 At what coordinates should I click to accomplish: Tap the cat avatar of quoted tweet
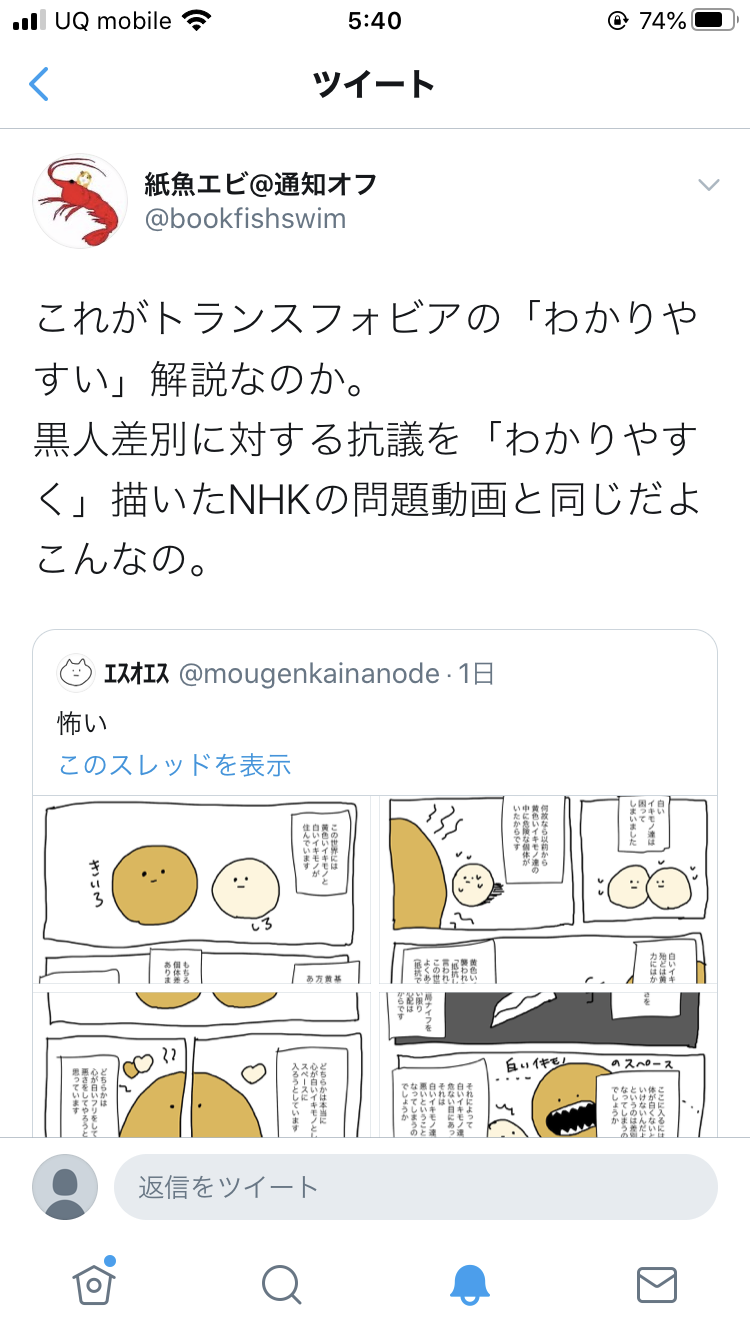click(x=75, y=673)
